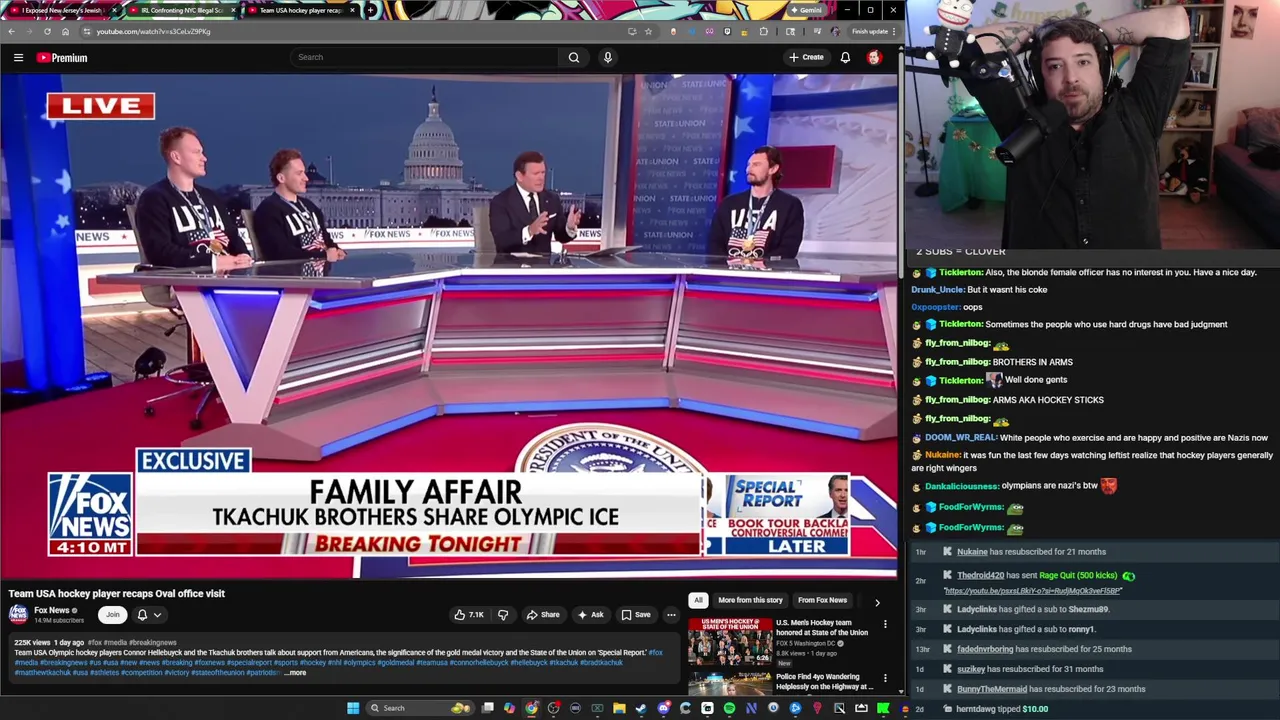1280x720 pixels.
Task: Open U.S. Men's Hockey video thumbnail
Action: pyautogui.click(x=730, y=641)
